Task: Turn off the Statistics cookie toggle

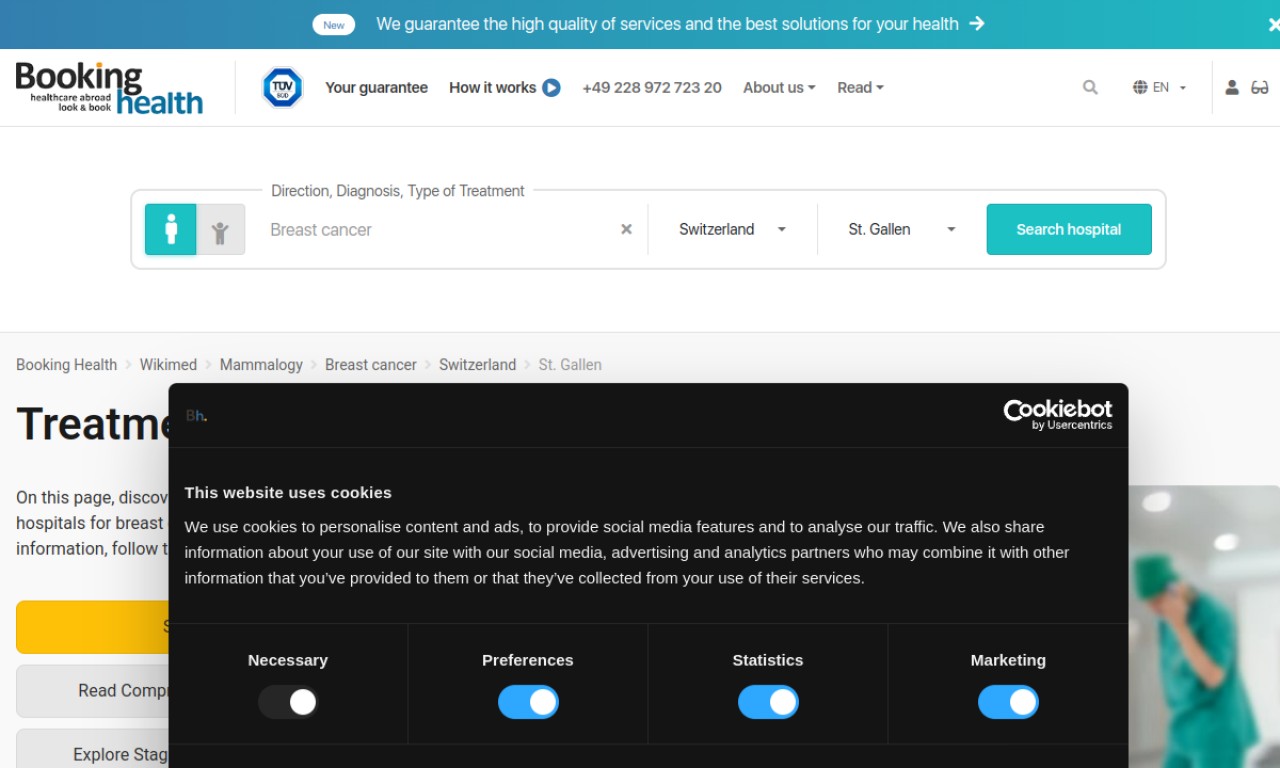Action: [768, 702]
